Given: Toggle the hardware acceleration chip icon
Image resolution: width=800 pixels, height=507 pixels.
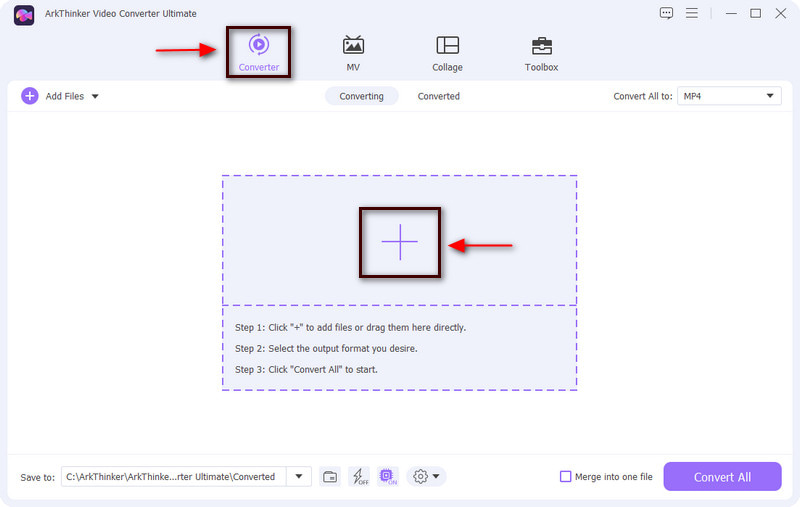Looking at the screenshot, I should 388,477.
